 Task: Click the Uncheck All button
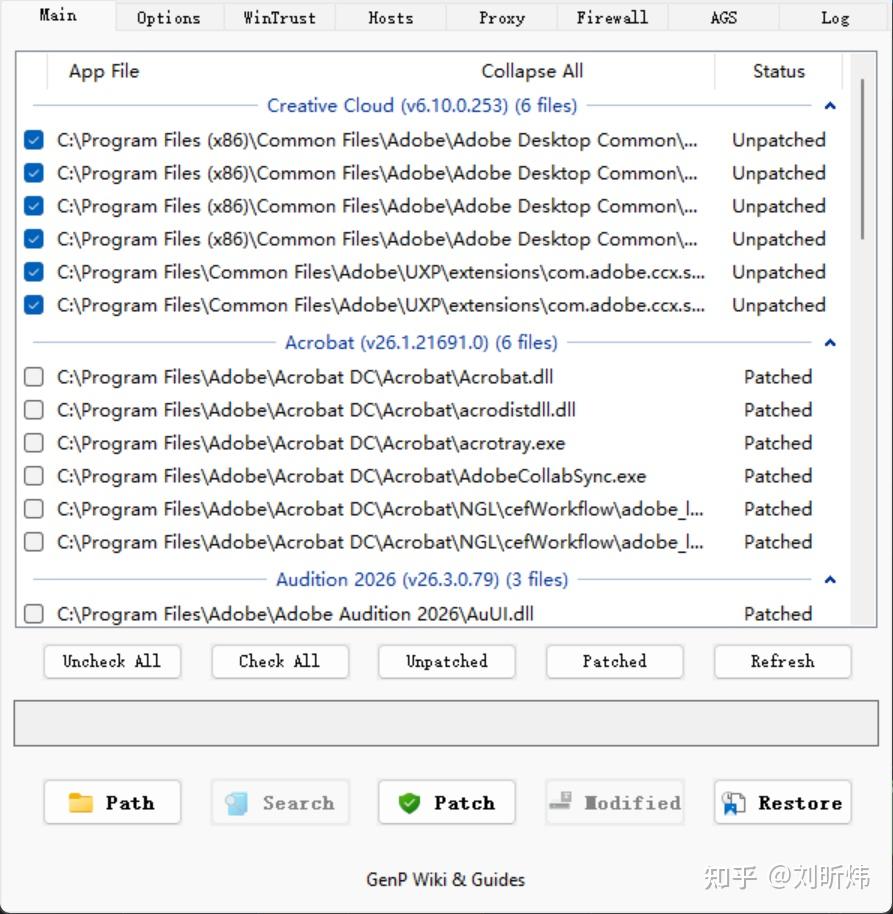click(112, 661)
